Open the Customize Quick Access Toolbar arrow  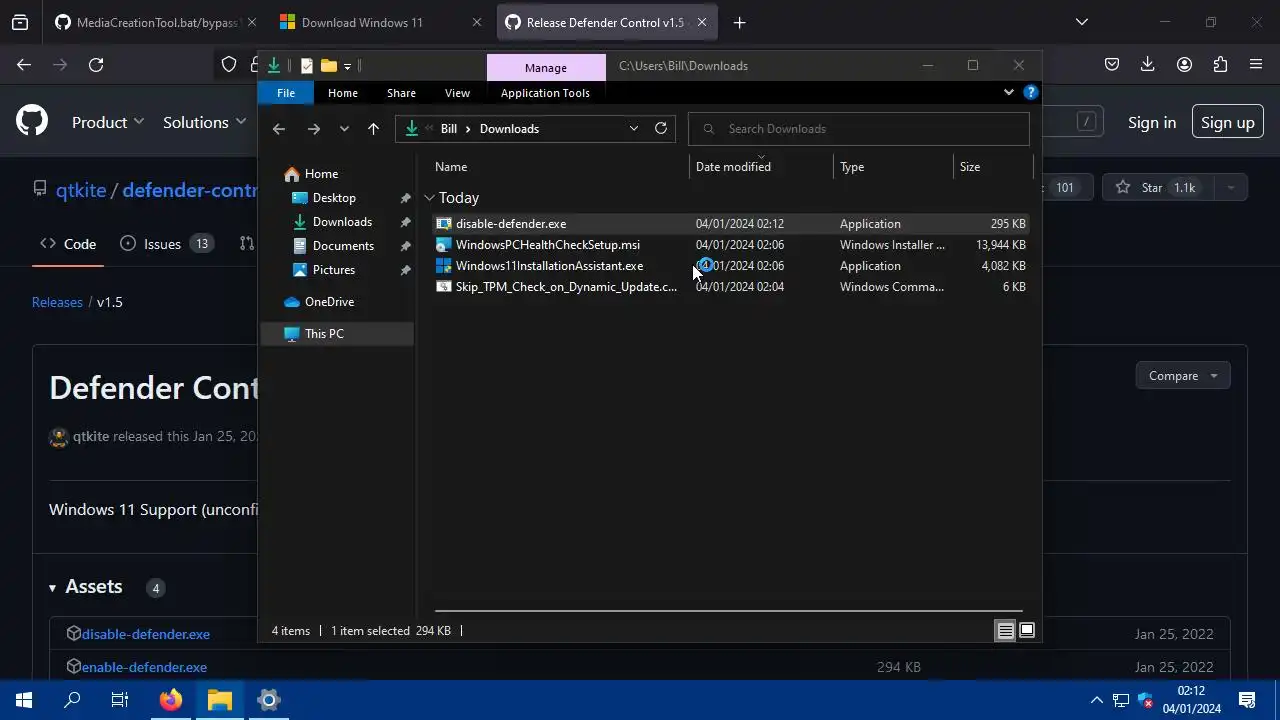(347, 67)
